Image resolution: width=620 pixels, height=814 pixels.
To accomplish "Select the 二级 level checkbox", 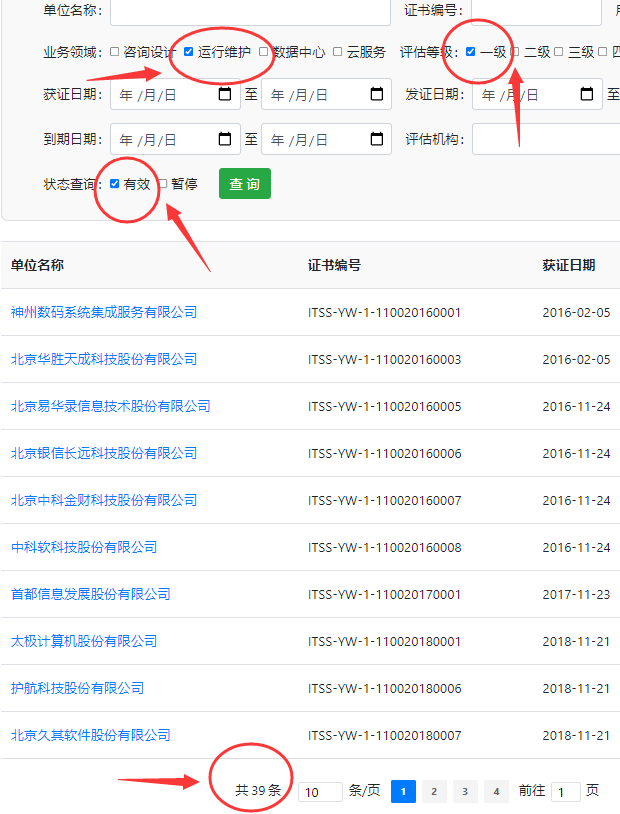I will (515, 51).
